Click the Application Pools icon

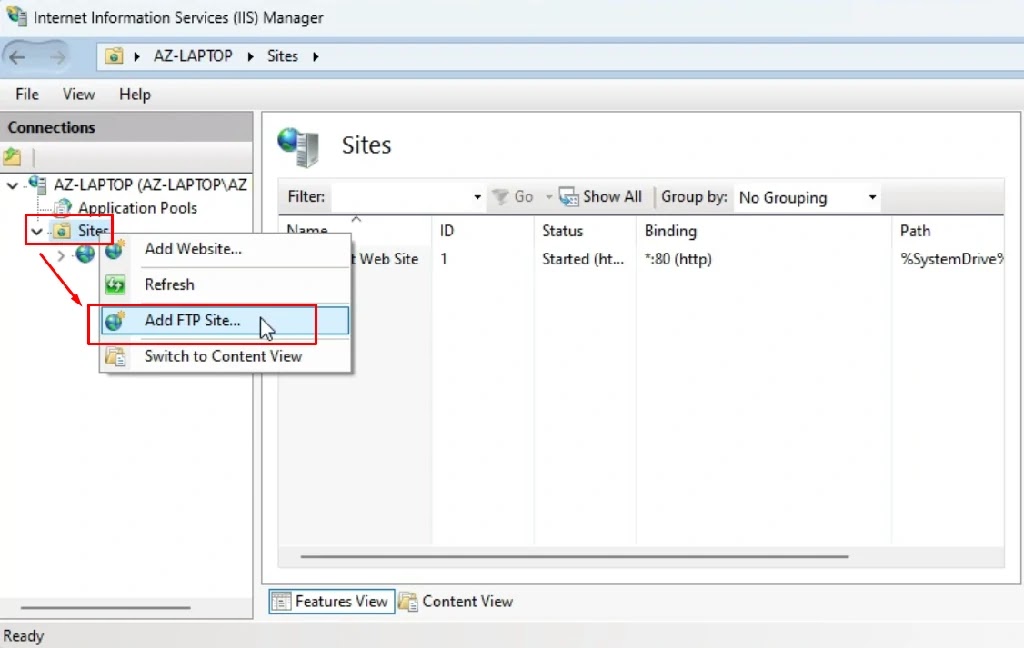point(63,208)
